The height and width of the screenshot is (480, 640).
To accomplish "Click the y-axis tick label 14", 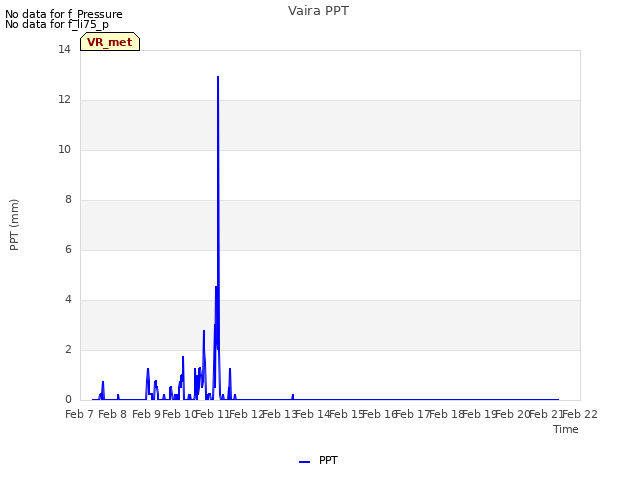I will (64, 49).
